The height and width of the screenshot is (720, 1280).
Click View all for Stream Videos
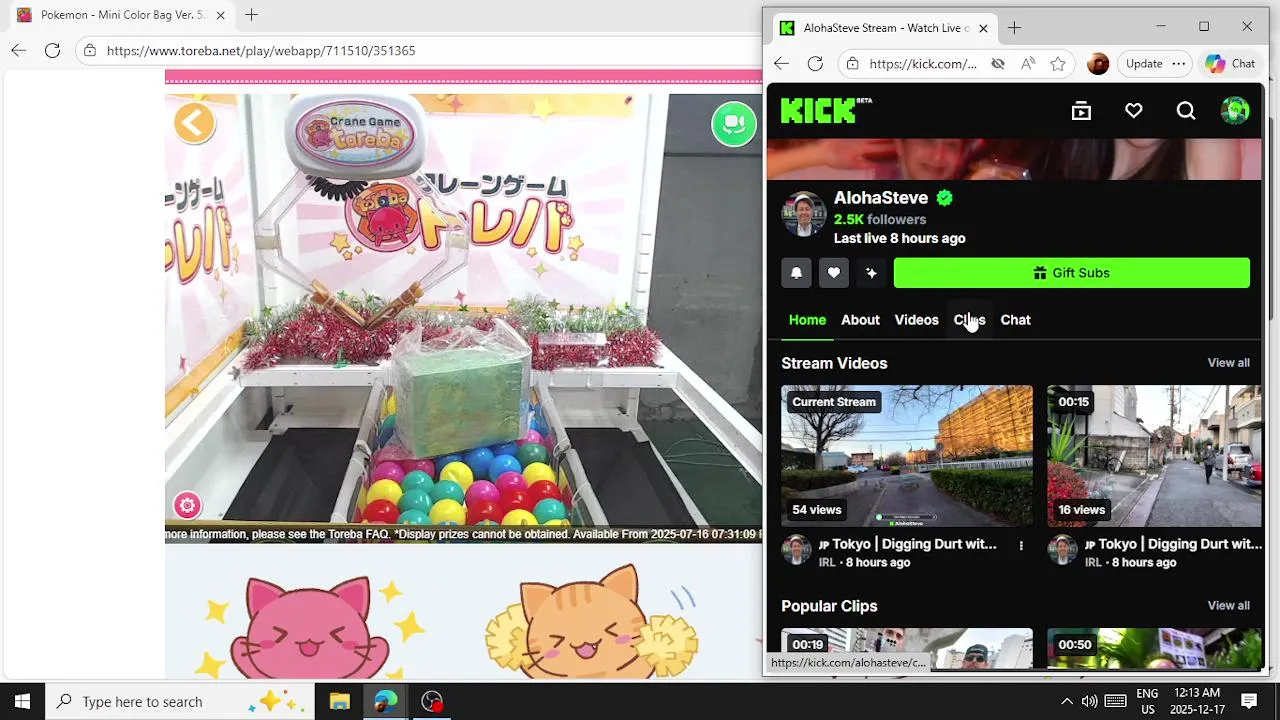tap(1228, 363)
